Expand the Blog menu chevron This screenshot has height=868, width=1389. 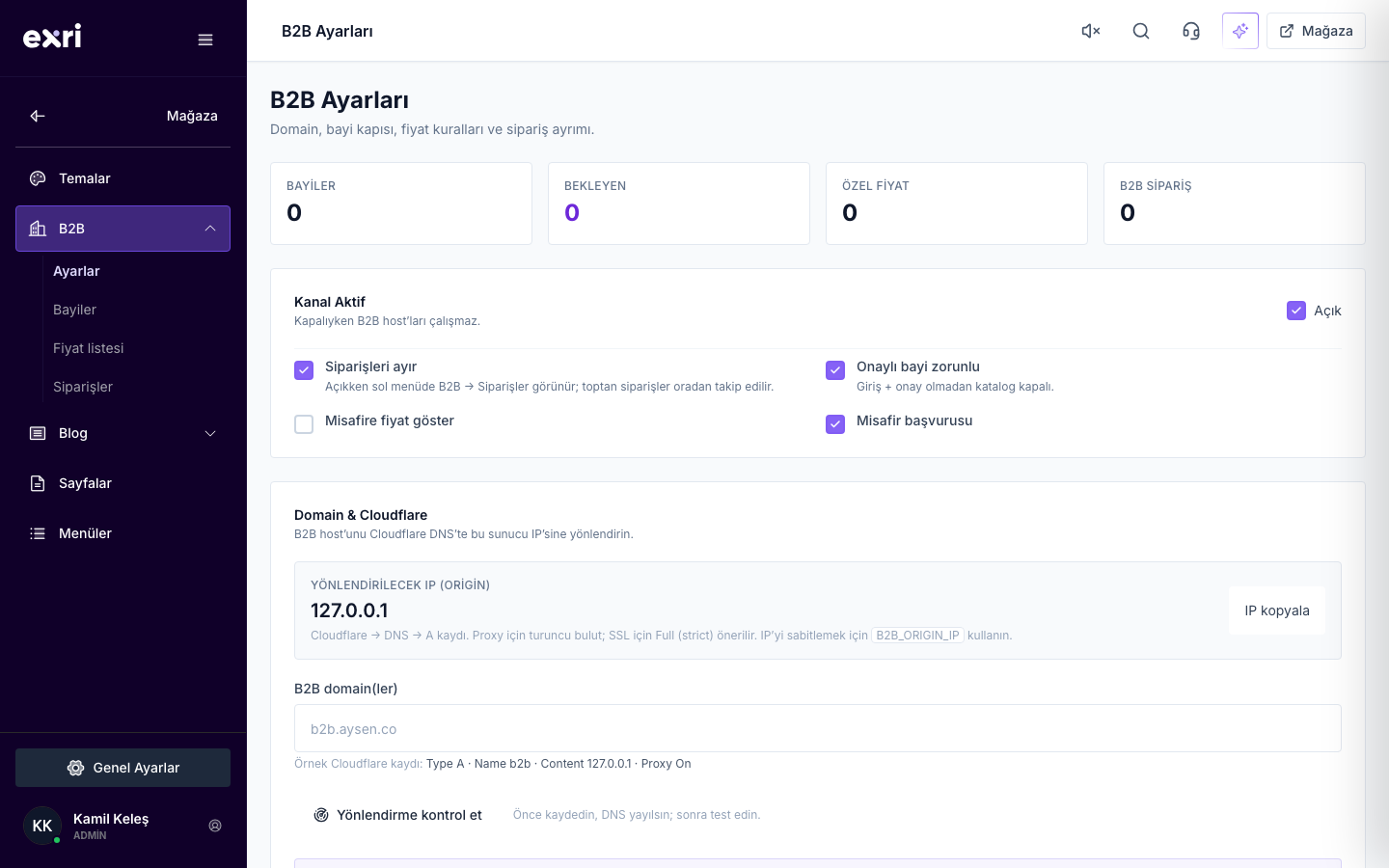(210, 433)
